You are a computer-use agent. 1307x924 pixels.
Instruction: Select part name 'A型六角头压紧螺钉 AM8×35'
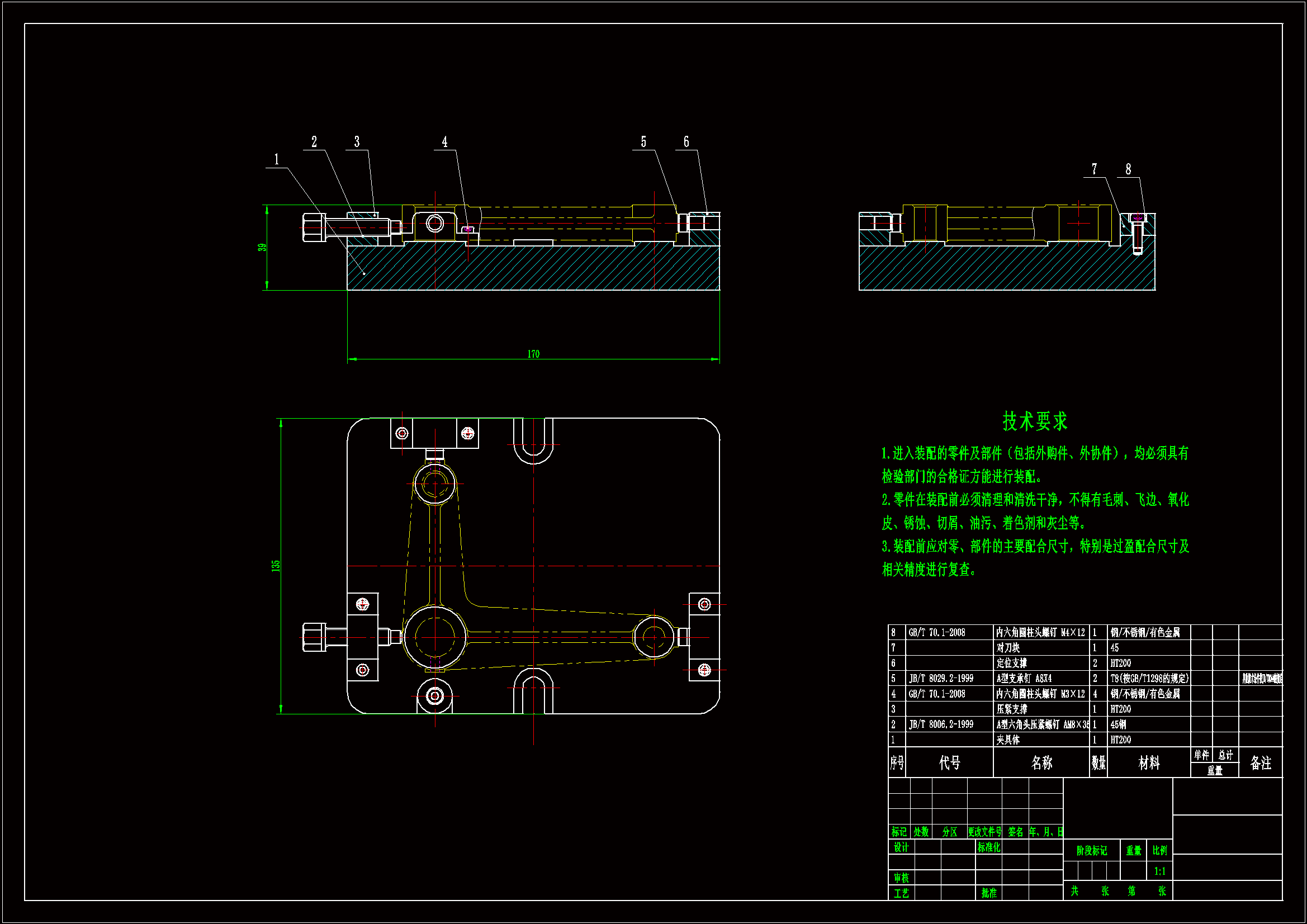click(1043, 725)
